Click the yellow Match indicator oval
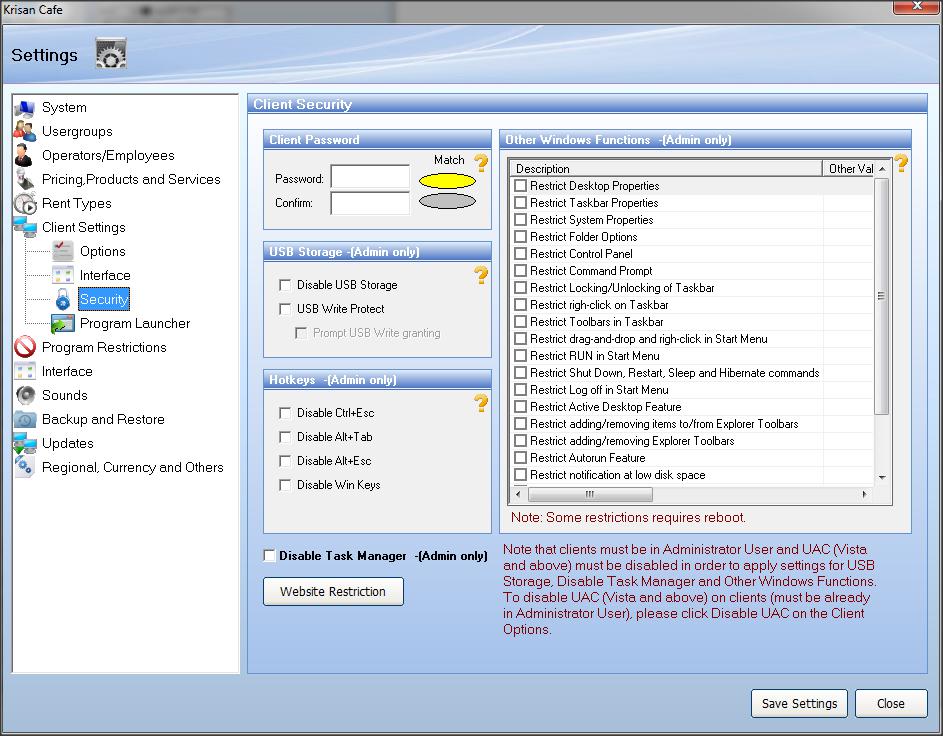943x736 pixels. click(447, 180)
